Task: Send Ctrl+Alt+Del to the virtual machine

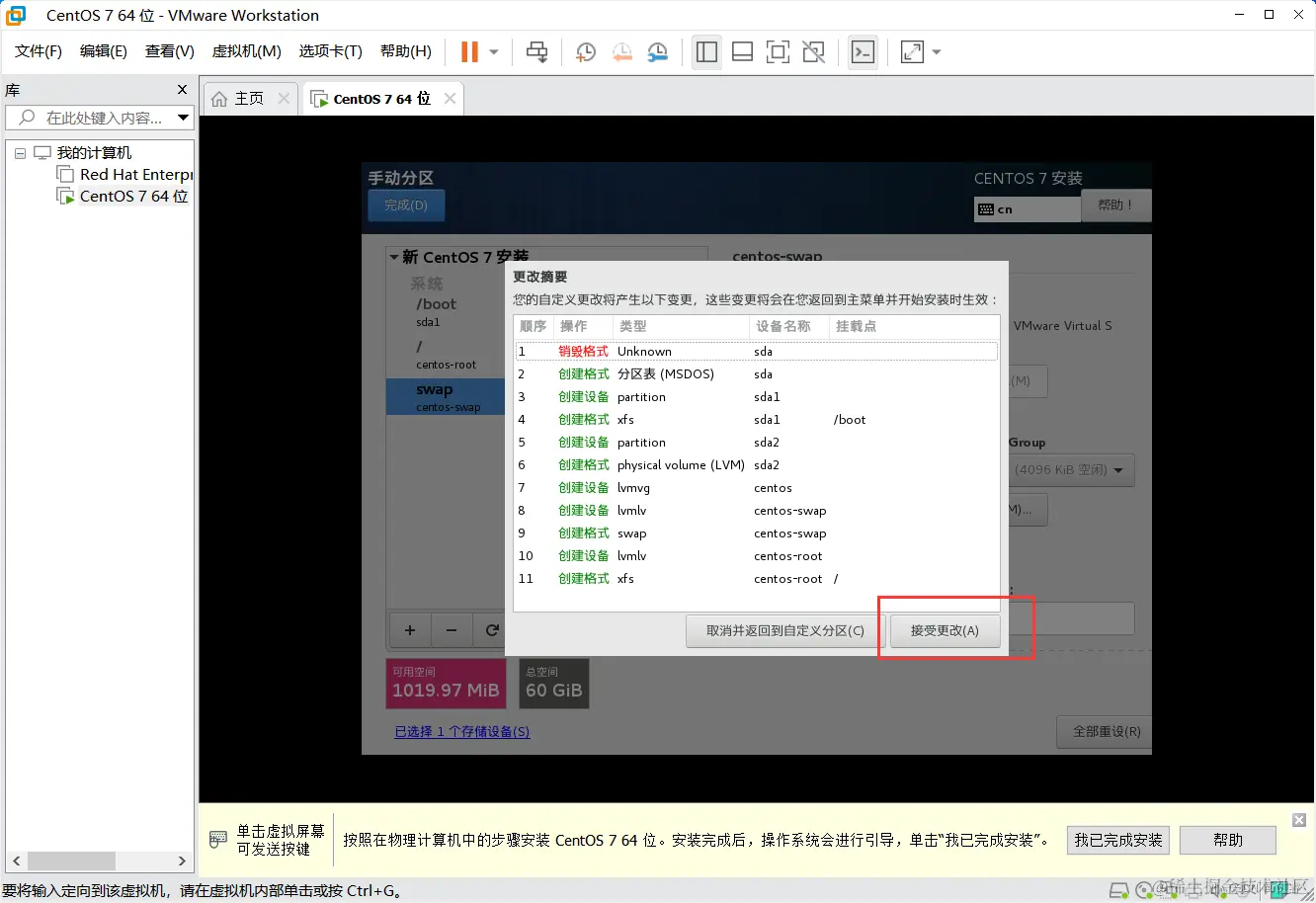Action: coord(536,51)
